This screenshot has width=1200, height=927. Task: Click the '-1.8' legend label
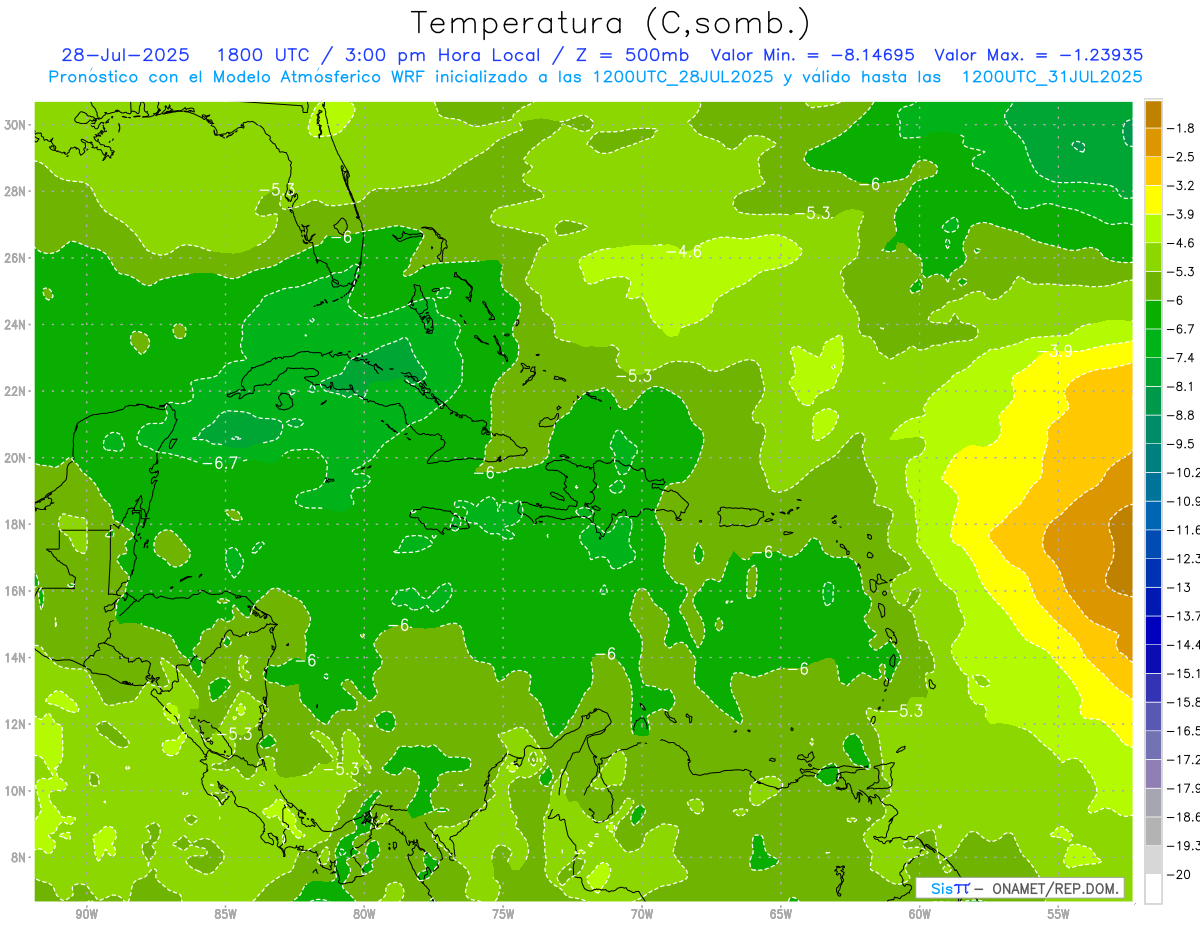tap(1181, 128)
